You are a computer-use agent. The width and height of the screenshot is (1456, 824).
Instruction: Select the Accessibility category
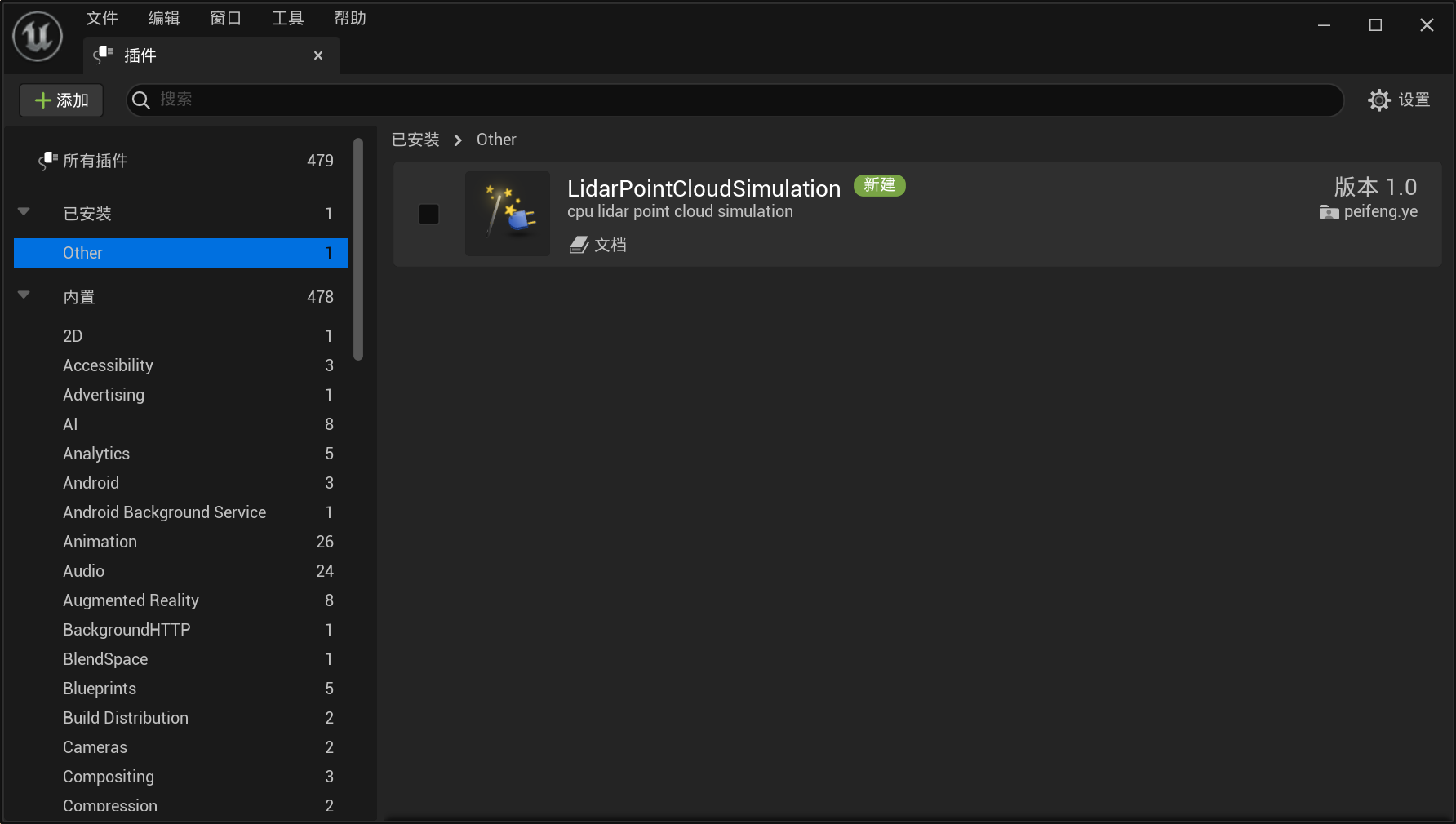[181, 365]
